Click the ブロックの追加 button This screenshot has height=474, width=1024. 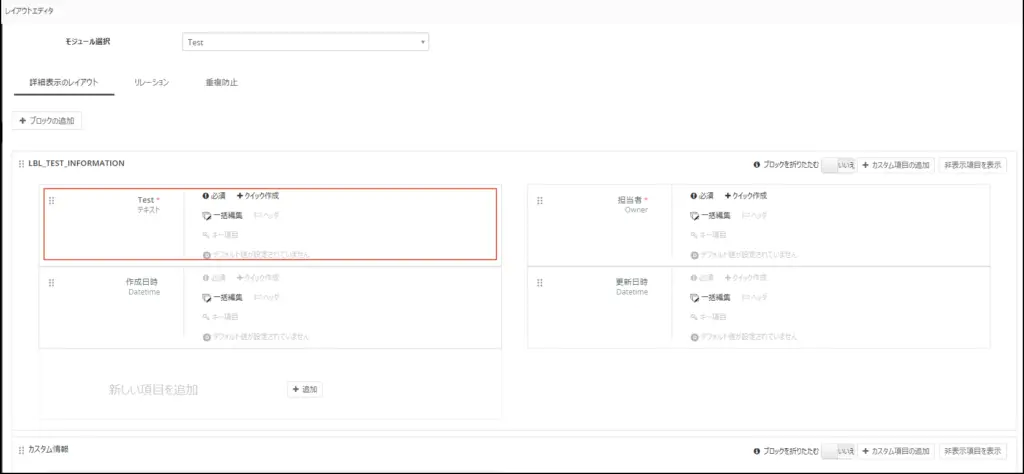[48, 121]
